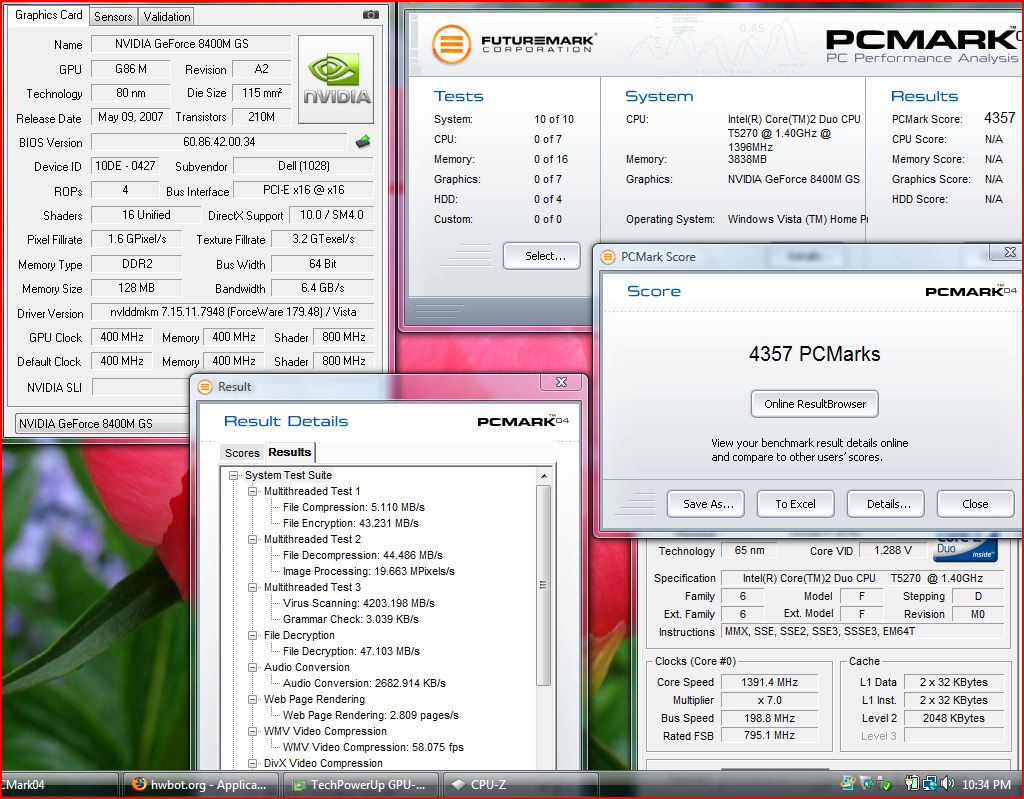Select File Decompression: 44.486 MB/s row

coord(362,555)
